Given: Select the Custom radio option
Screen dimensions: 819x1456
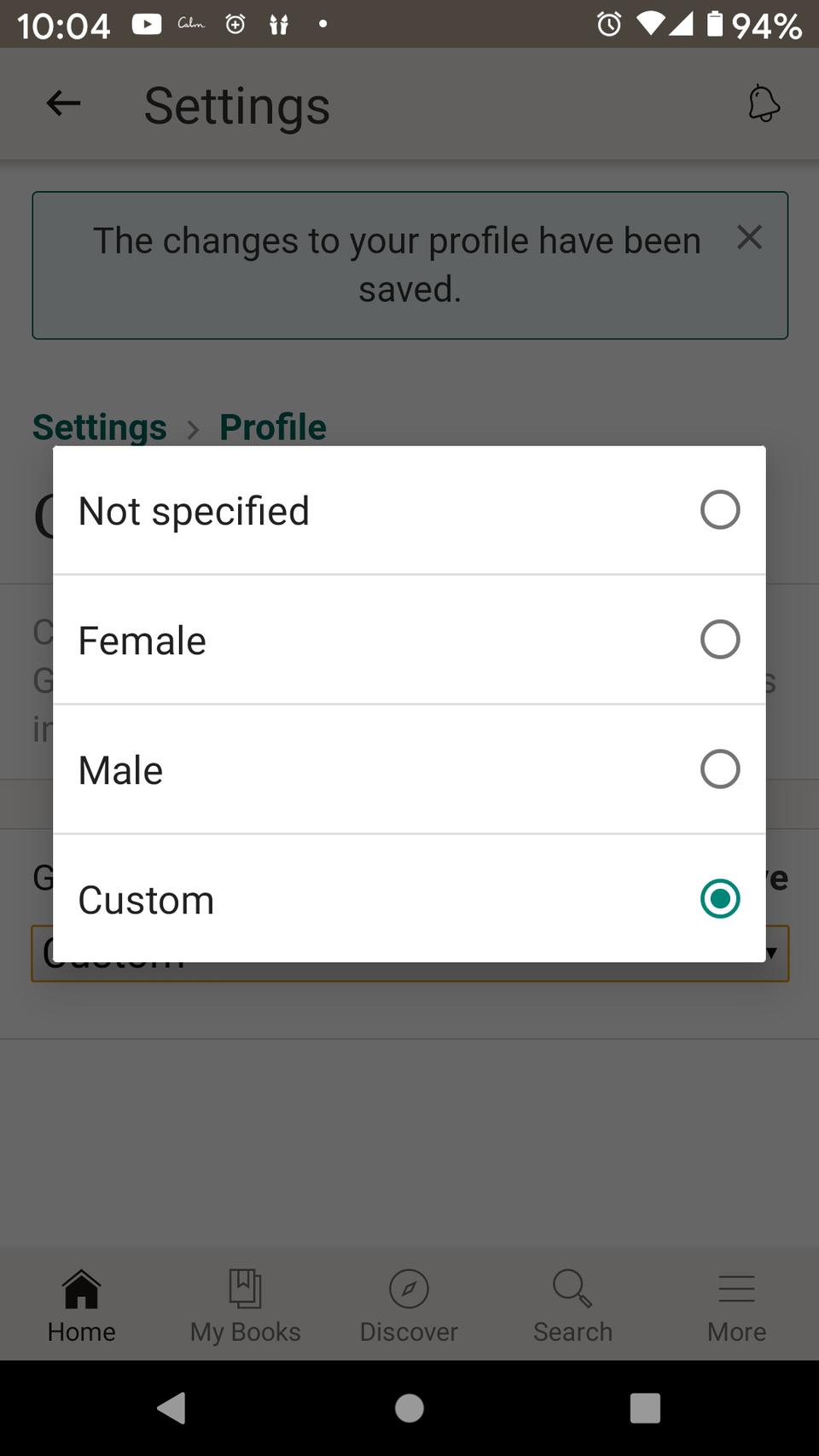Looking at the screenshot, I should (720, 899).
